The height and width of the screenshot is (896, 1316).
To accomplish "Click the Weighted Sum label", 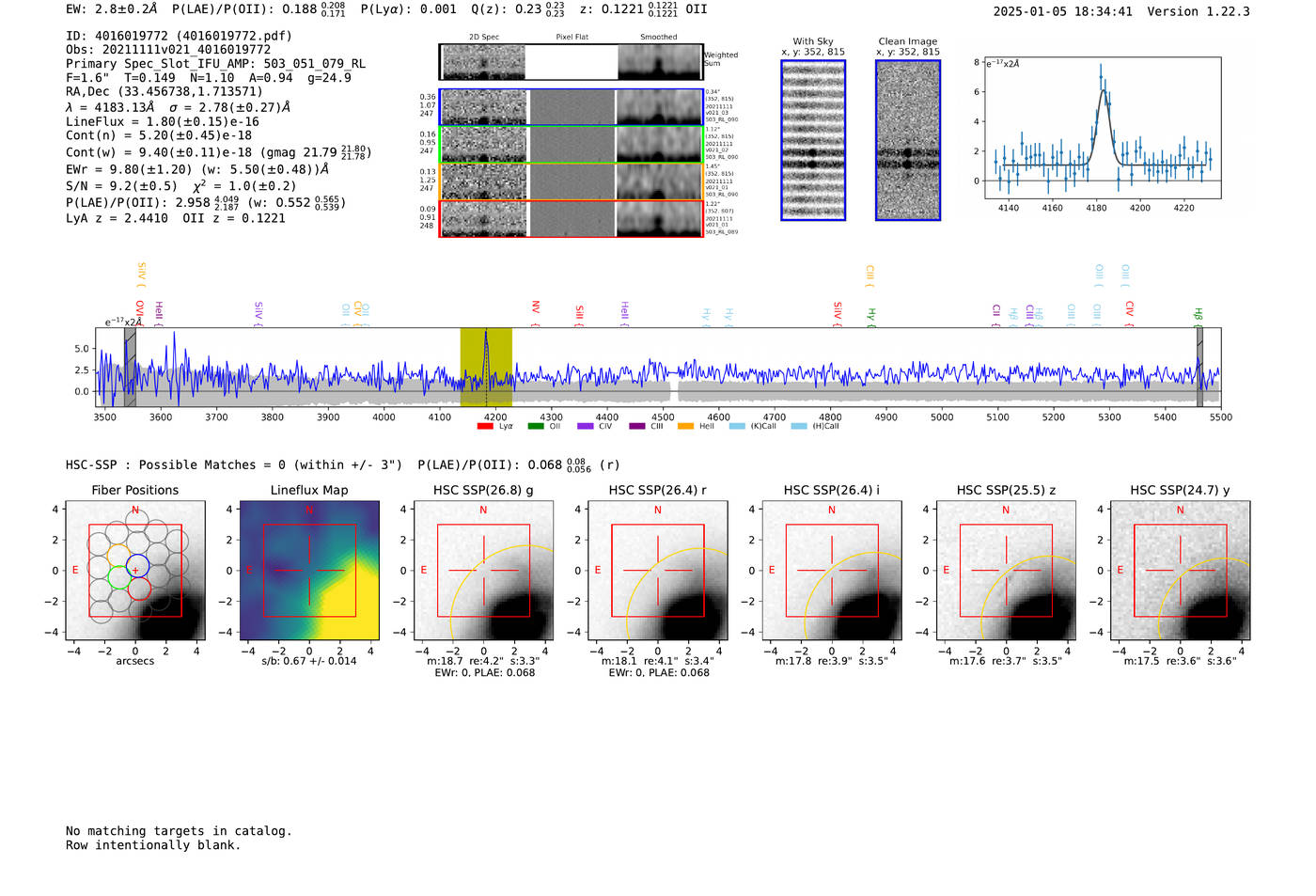I will [721, 59].
